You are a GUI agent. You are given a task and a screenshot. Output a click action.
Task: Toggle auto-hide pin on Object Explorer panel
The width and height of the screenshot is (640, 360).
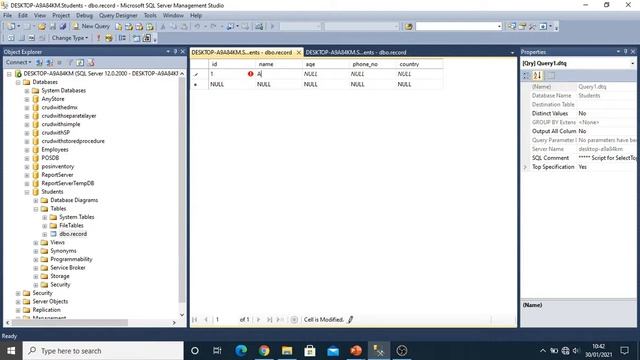176,52
